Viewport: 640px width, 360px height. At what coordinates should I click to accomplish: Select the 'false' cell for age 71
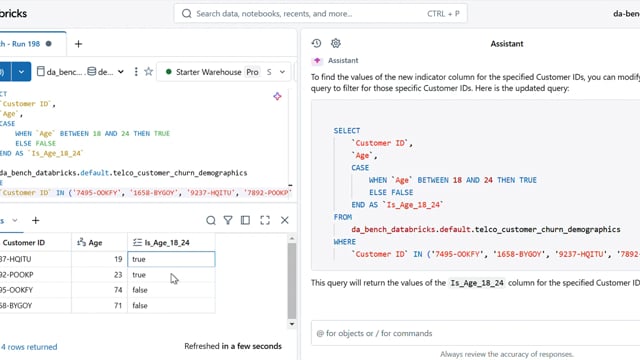pos(171,305)
